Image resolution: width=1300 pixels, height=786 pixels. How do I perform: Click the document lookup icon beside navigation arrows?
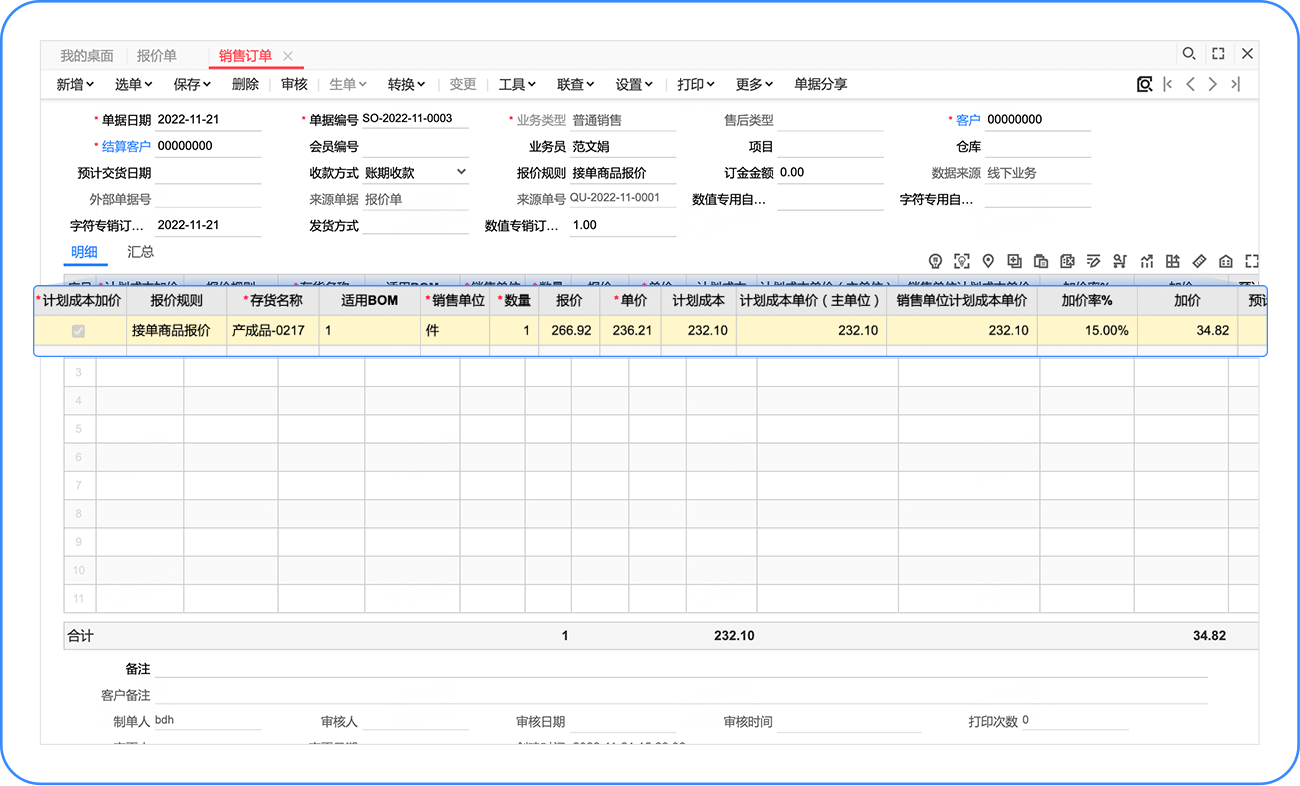click(x=1144, y=85)
